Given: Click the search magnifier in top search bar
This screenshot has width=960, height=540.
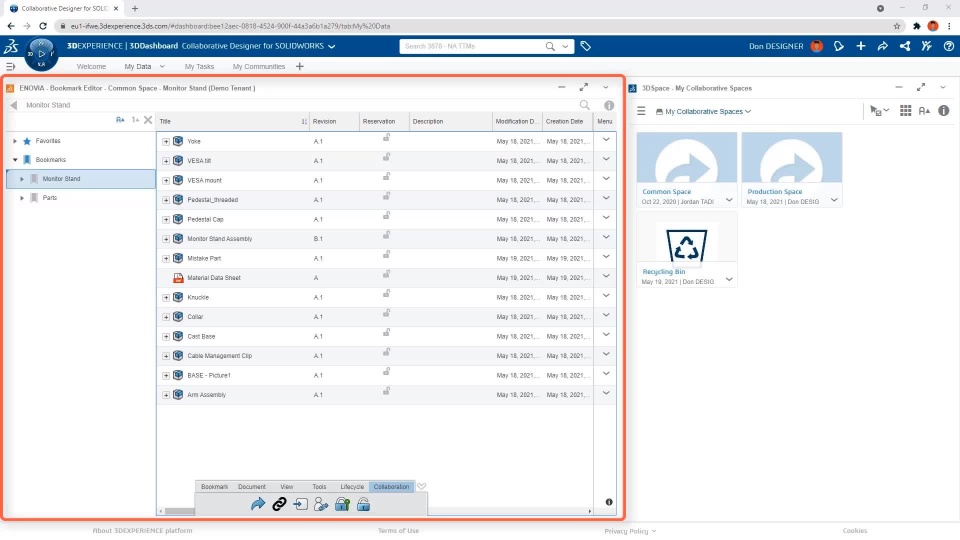Looking at the screenshot, I should pos(550,46).
